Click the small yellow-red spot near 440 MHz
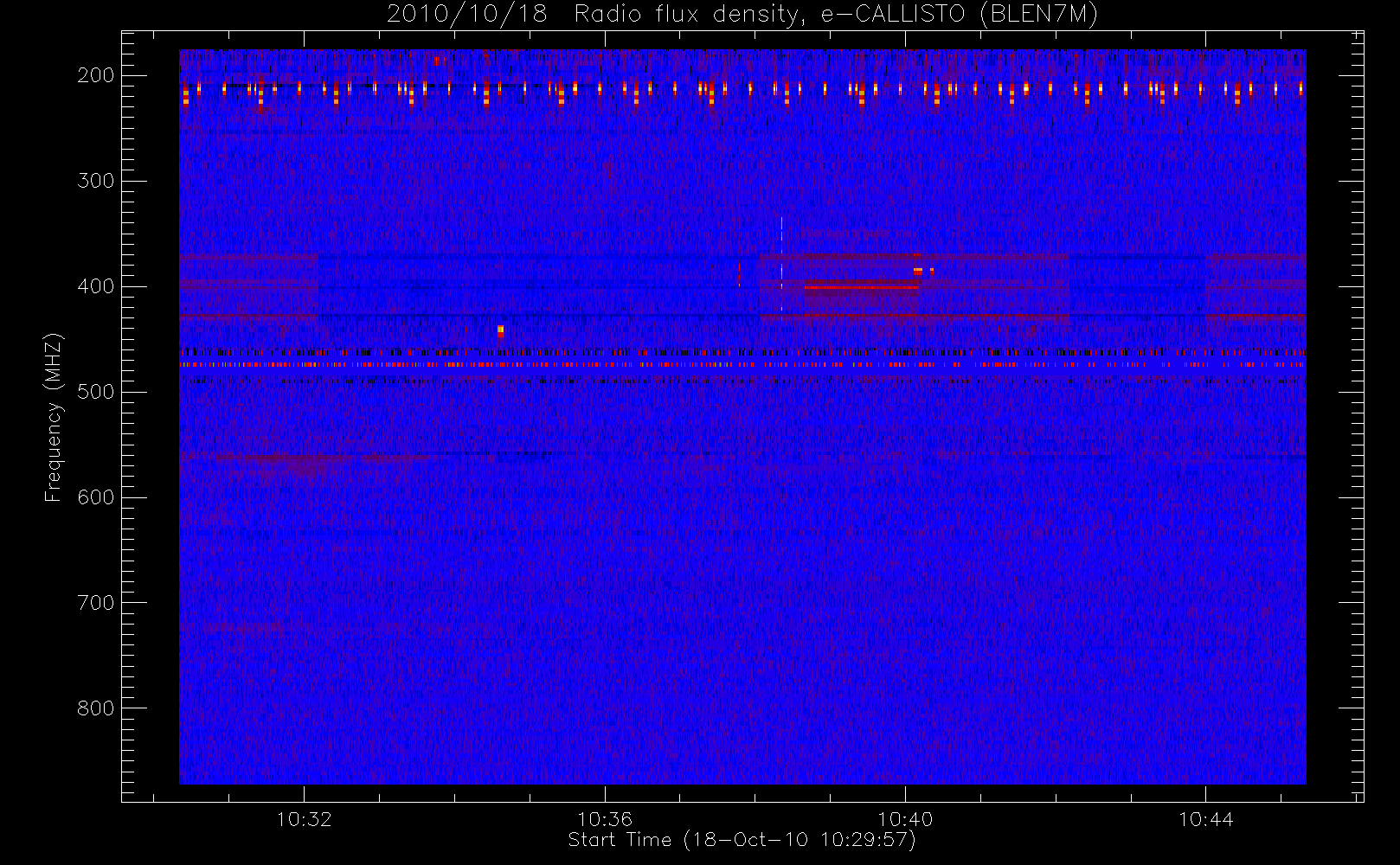This screenshot has height=865, width=1400. [500, 330]
